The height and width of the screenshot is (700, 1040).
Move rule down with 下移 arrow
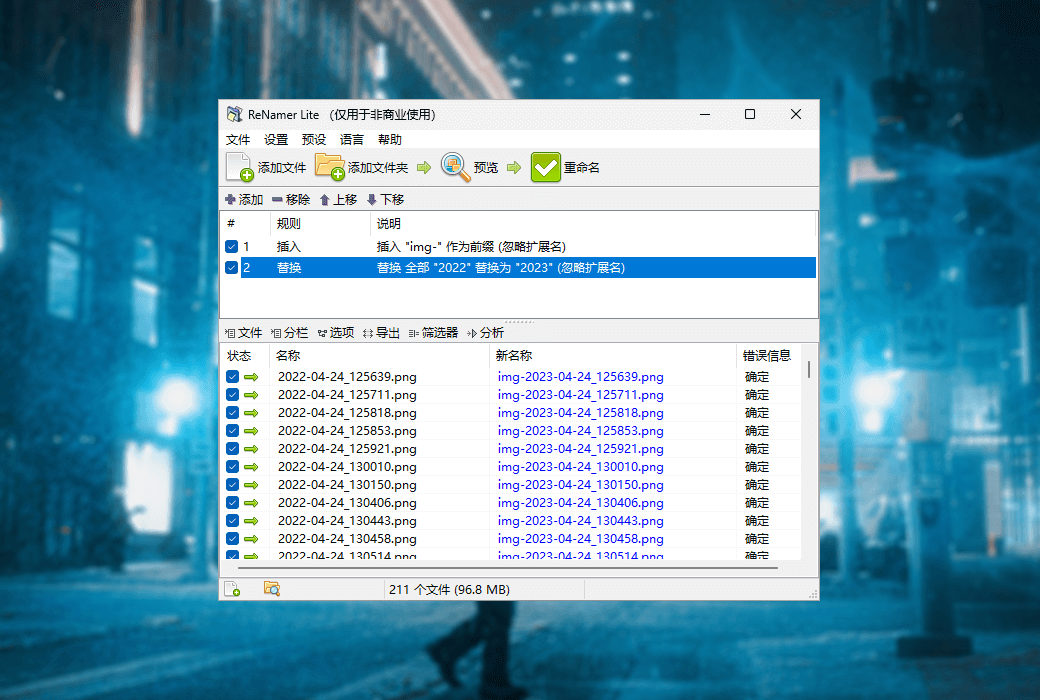[x=372, y=200]
